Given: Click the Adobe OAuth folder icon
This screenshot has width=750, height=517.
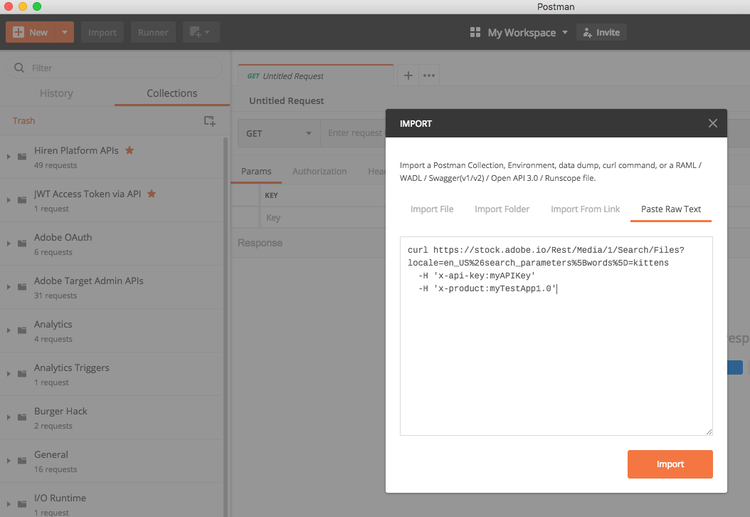Looking at the screenshot, I should (x=22, y=244).
